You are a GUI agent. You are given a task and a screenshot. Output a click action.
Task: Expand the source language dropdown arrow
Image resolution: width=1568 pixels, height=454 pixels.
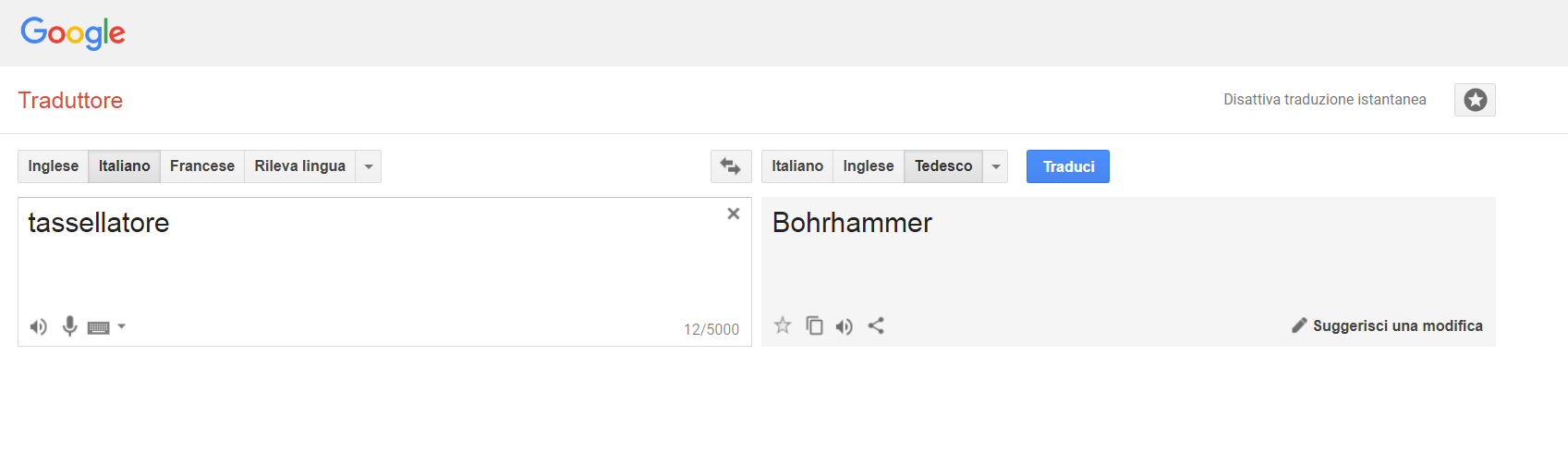pos(369,166)
